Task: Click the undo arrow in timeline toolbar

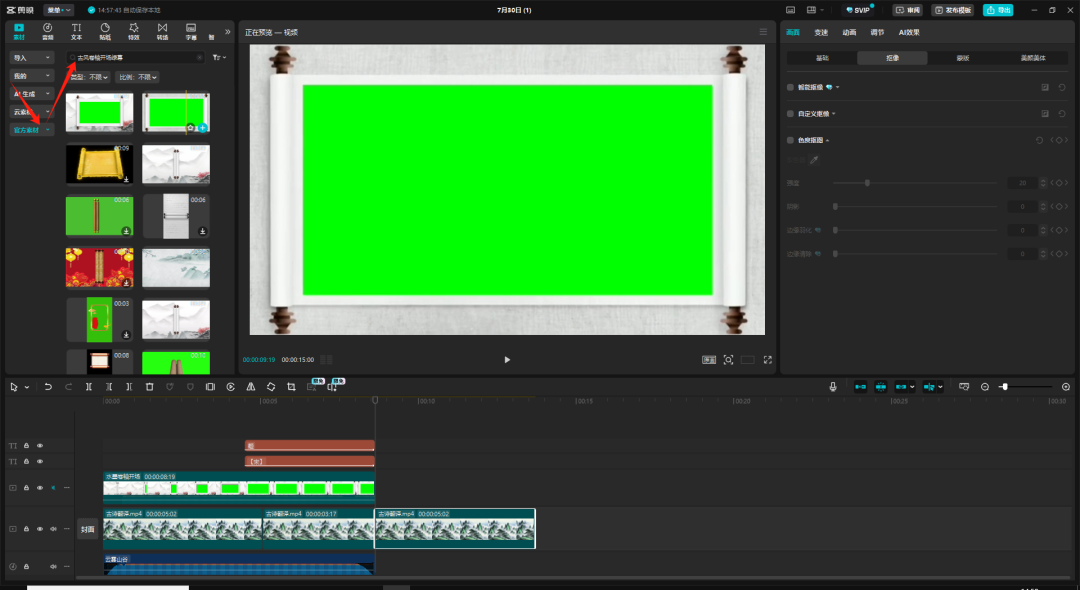Action: click(x=48, y=387)
